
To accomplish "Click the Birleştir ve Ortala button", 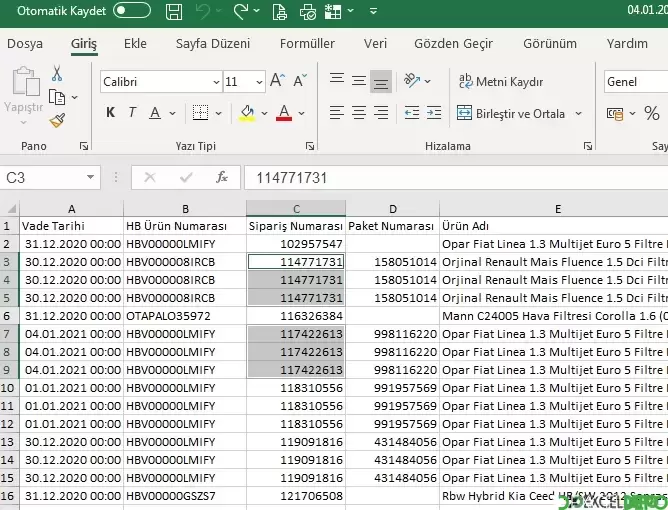I will pyautogui.click(x=510, y=114).
